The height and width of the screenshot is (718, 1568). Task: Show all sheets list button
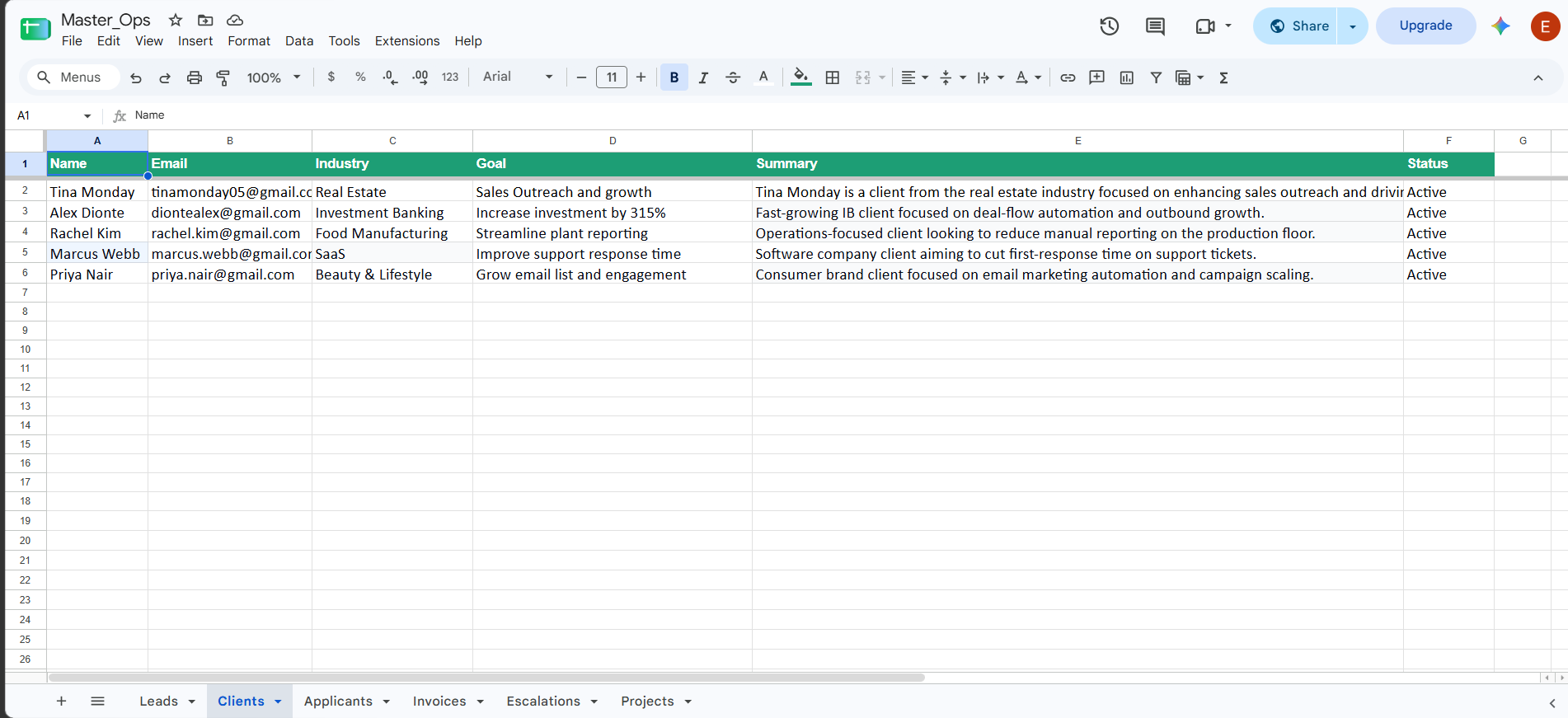pyautogui.click(x=97, y=702)
